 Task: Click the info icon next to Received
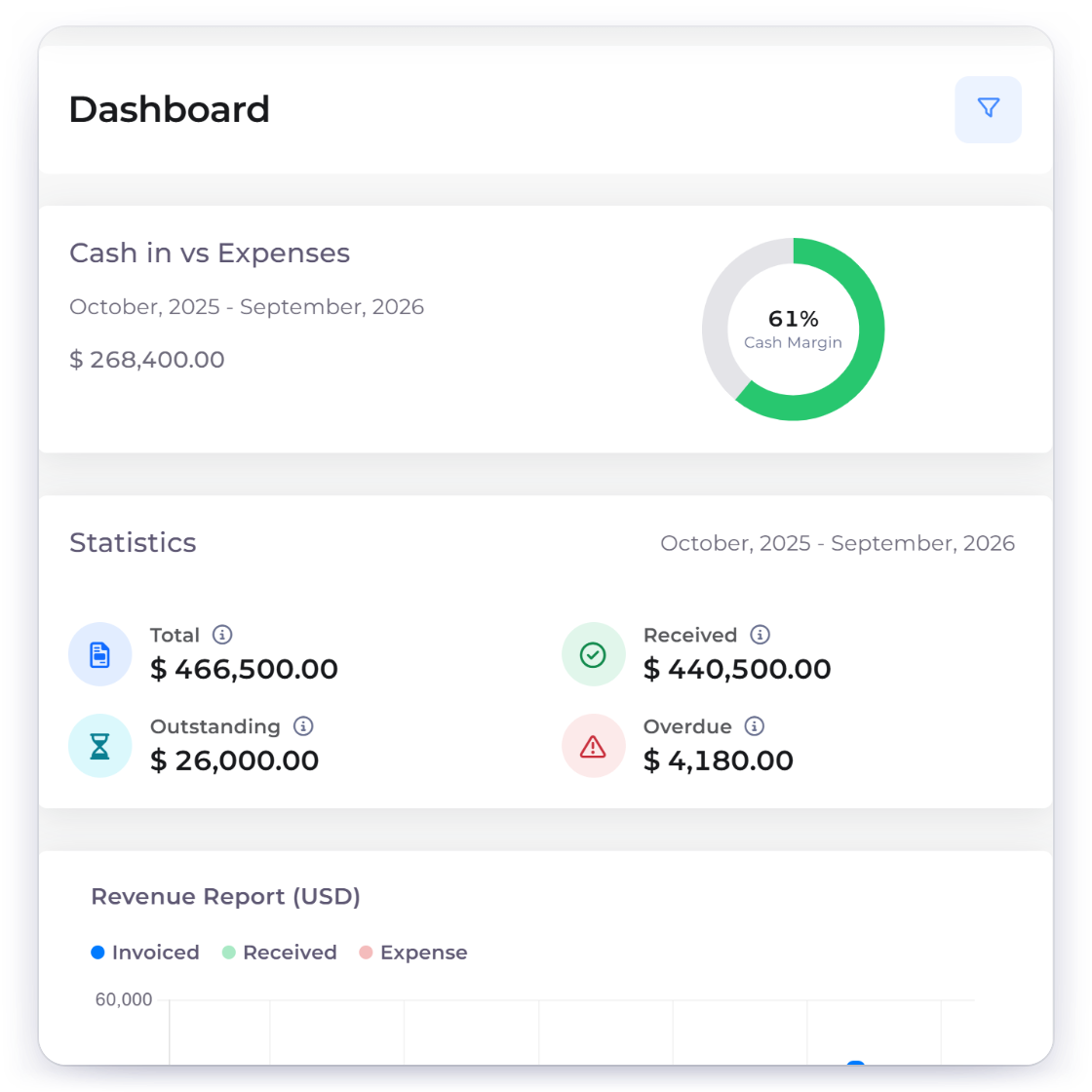point(760,635)
